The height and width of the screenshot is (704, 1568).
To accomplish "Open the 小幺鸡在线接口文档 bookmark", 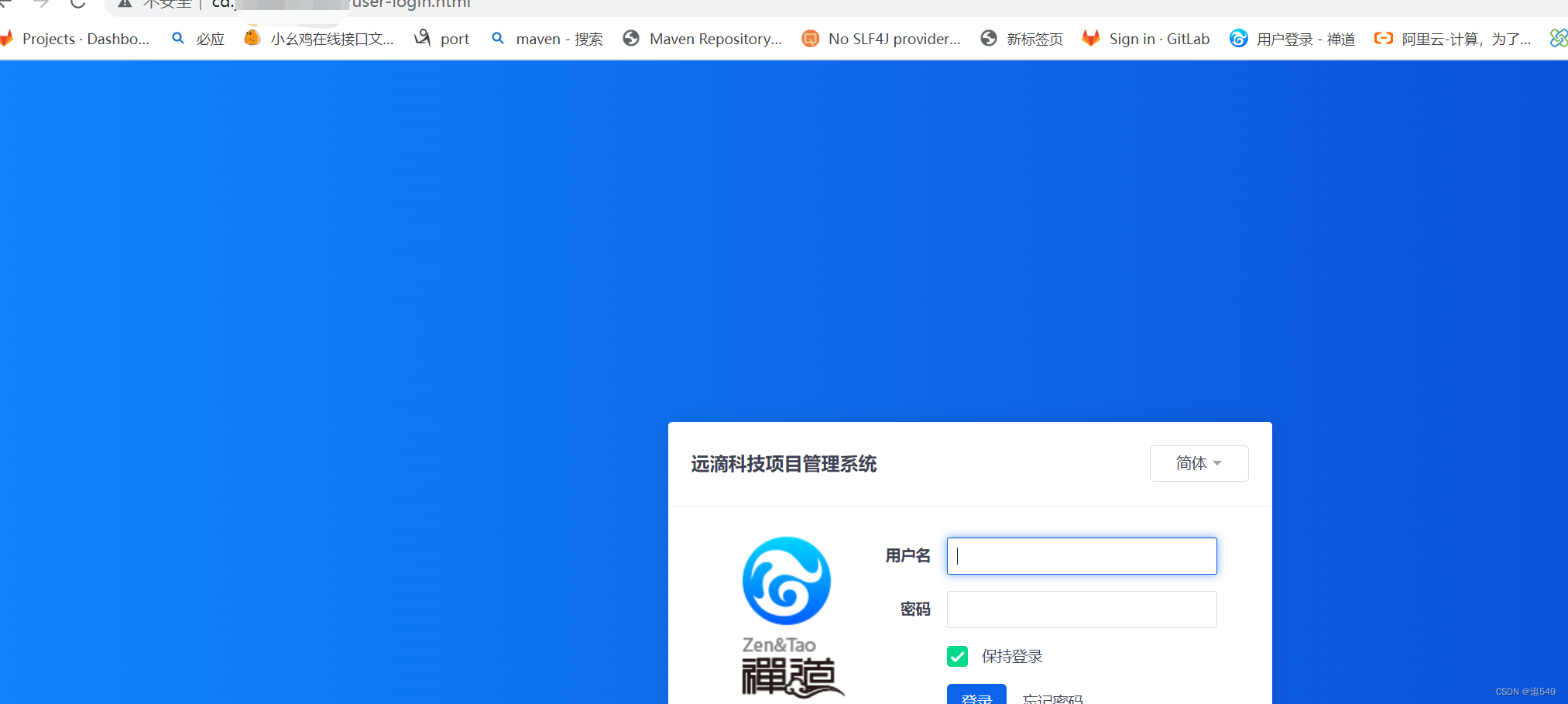I will [319, 39].
